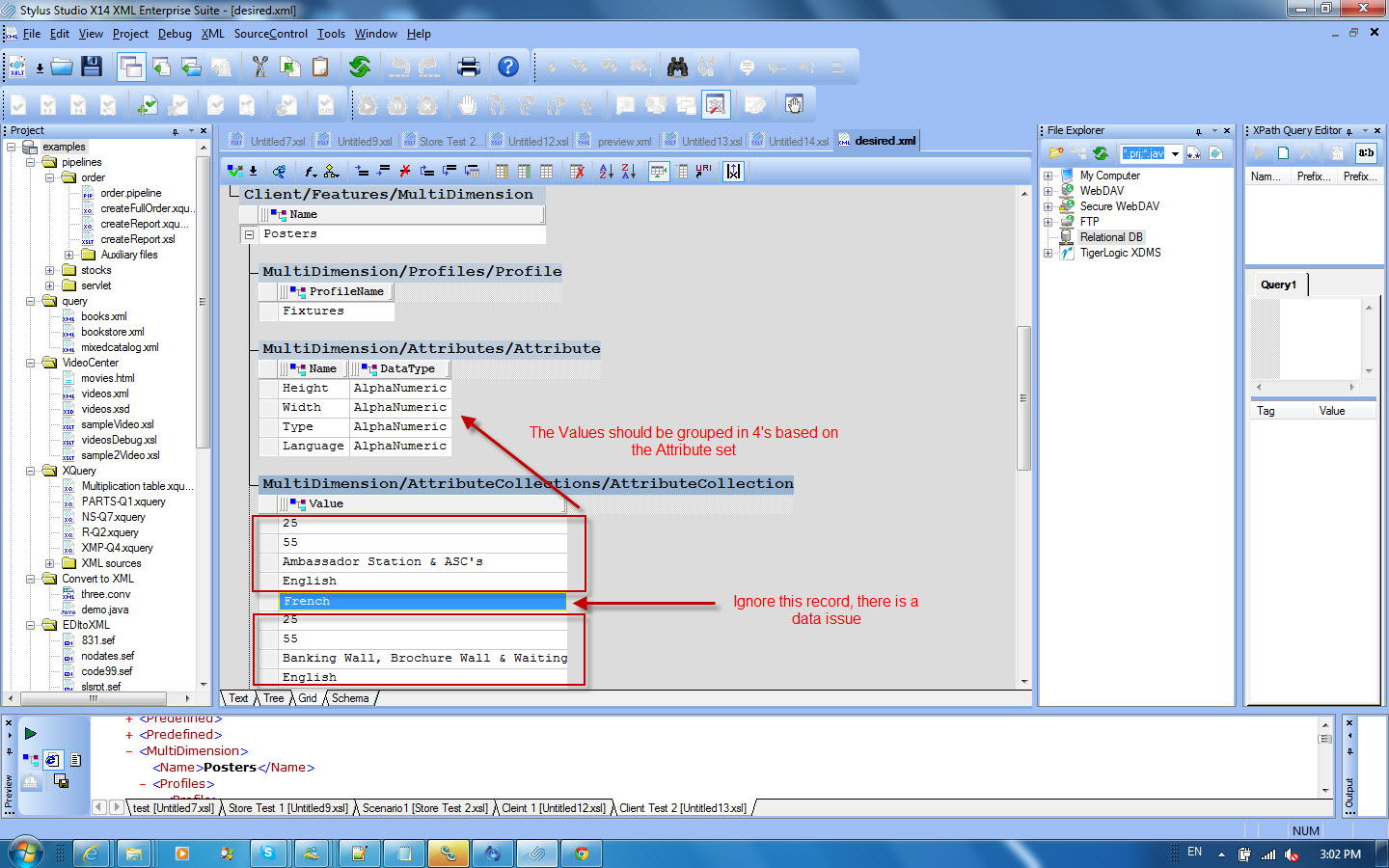The width and height of the screenshot is (1389, 868).
Task: Open the file filter dropdown in File Explorer
Action: (x=1175, y=154)
